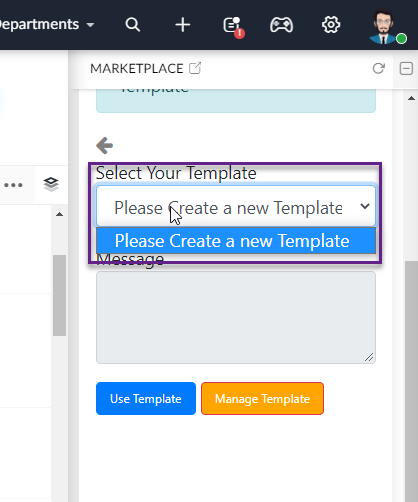Open the Select Your Template combo box

tap(236, 206)
